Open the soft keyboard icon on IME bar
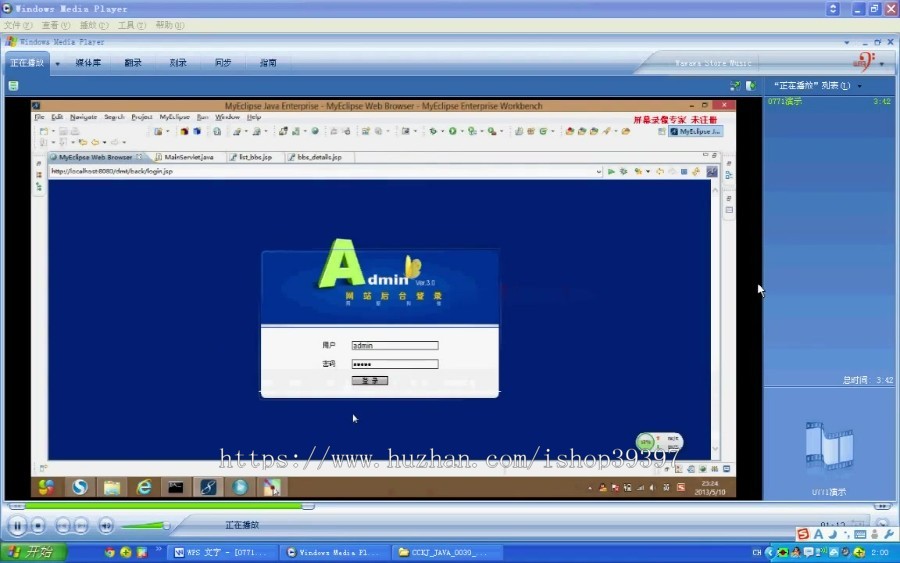Image resolution: width=900 pixels, height=563 pixels. click(860, 534)
